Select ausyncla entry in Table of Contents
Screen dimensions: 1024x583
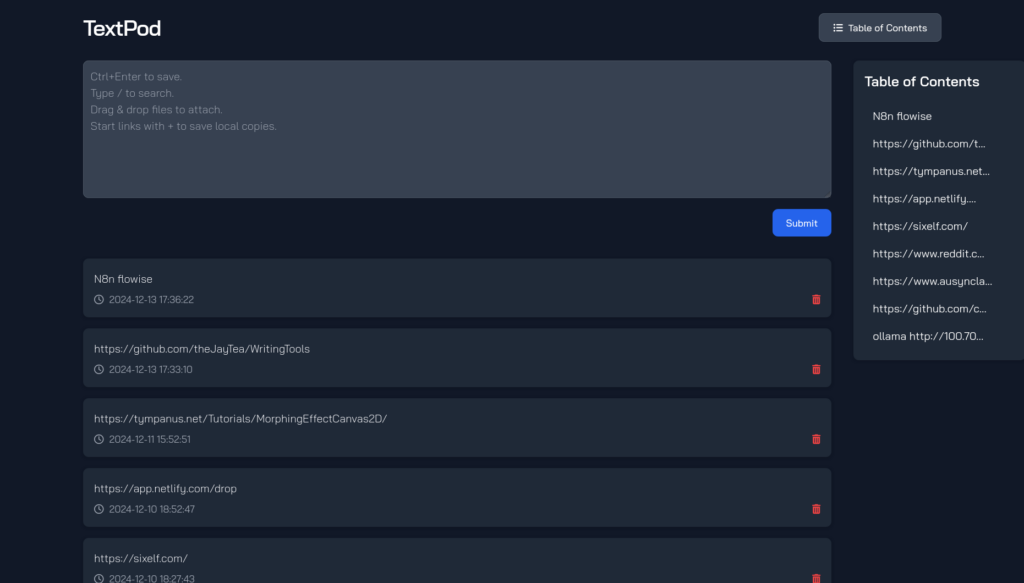(928, 281)
